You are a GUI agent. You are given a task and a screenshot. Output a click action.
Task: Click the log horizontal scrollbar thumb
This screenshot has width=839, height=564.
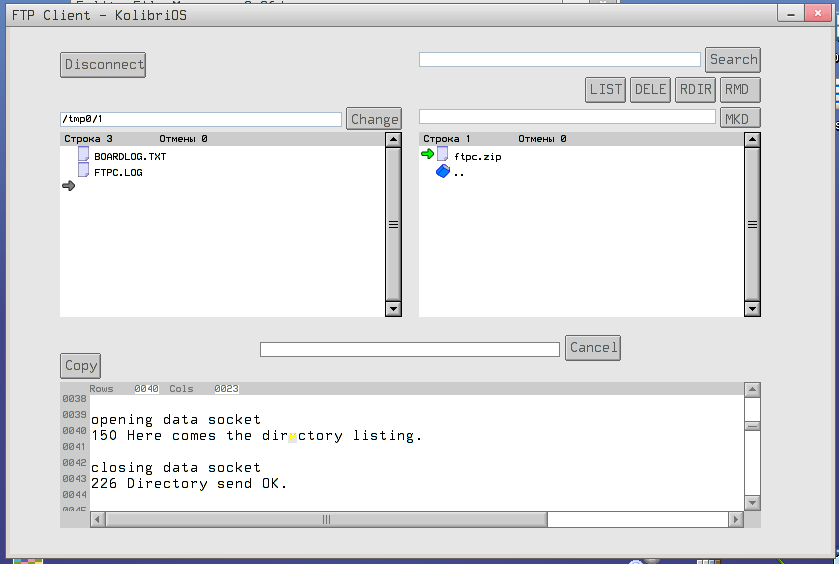point(326,520)
